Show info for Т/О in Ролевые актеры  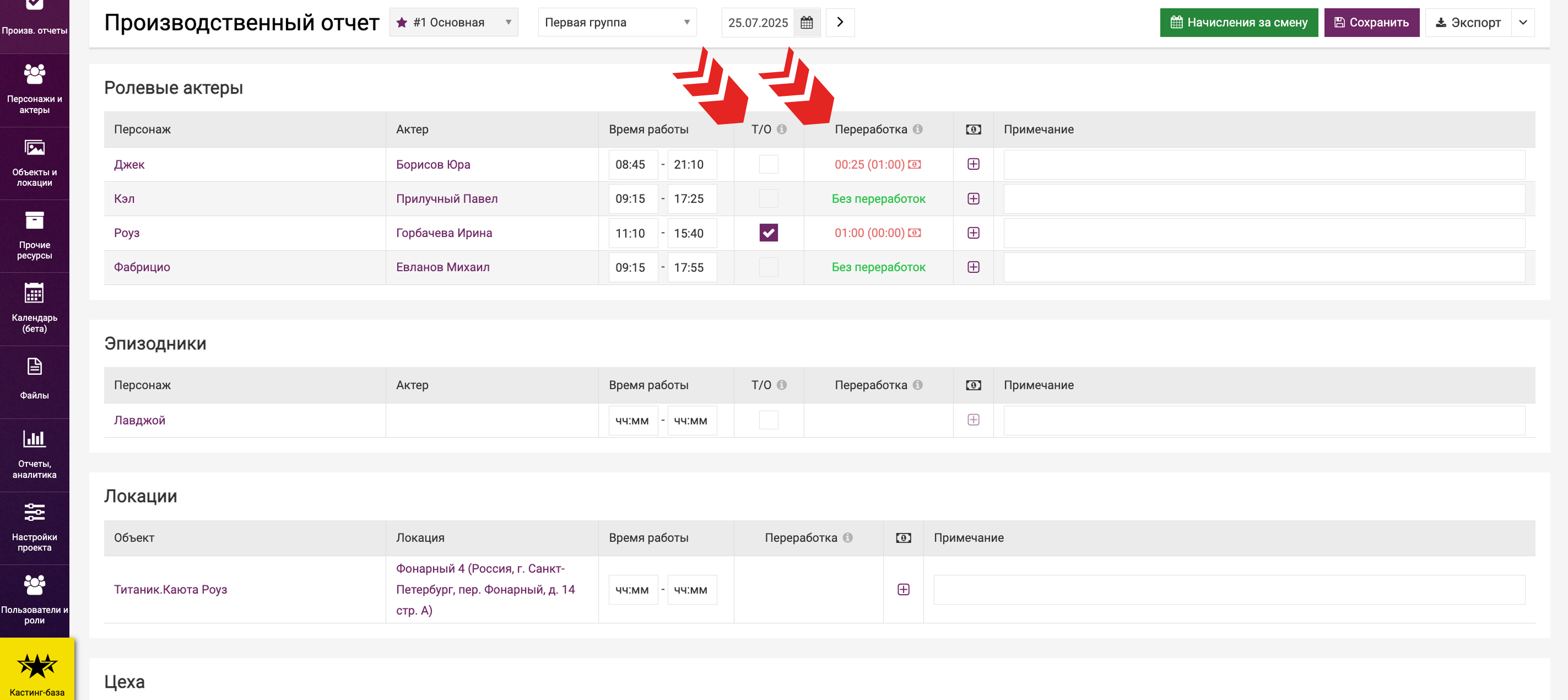[782, 129]
